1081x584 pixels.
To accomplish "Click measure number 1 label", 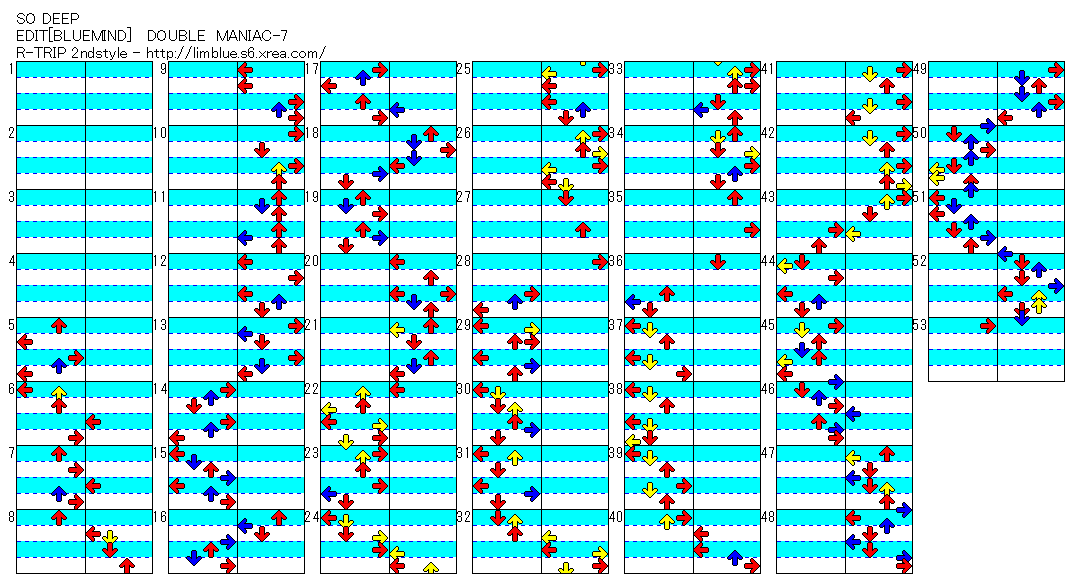I will [x=11, y=68].
